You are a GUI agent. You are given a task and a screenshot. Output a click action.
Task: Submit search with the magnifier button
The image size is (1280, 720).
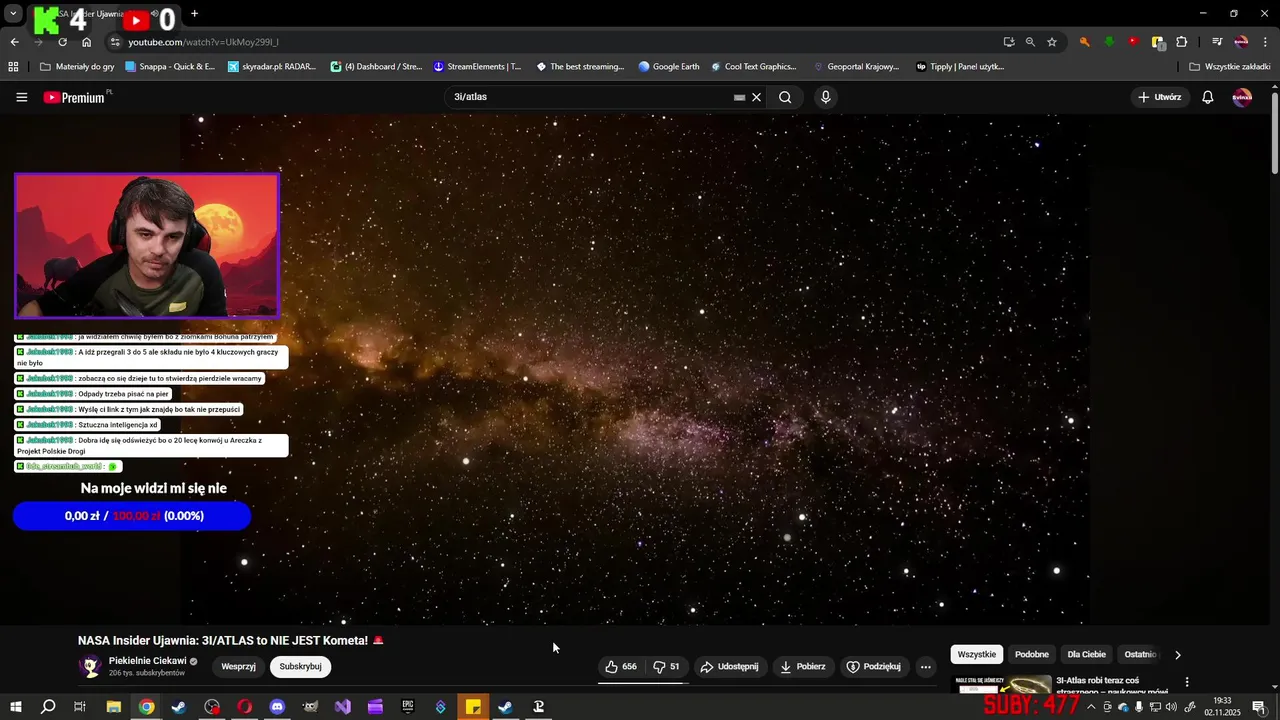point(785,97)
